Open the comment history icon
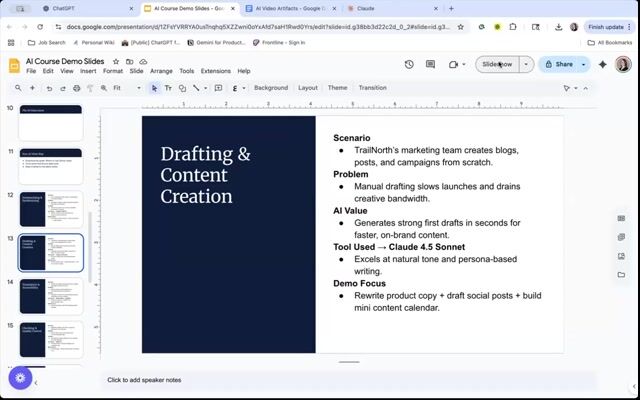 click(430, 64)
